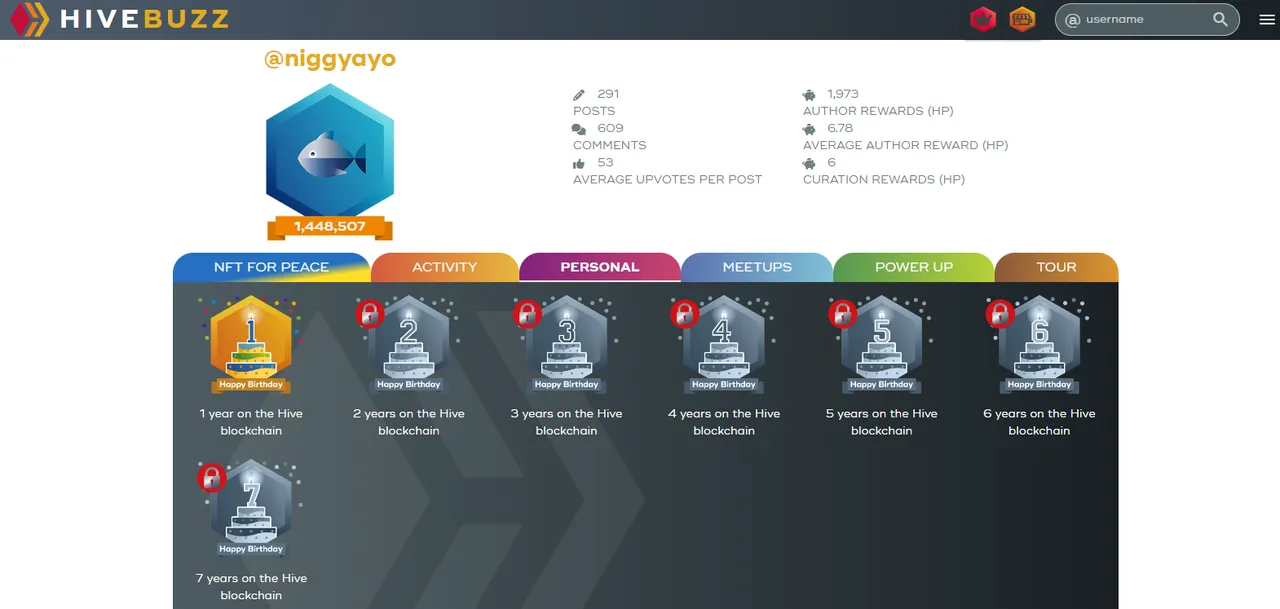1280x609 pixels.
Task: Click the @niggyayo username heading
Action: pos(330,59)
